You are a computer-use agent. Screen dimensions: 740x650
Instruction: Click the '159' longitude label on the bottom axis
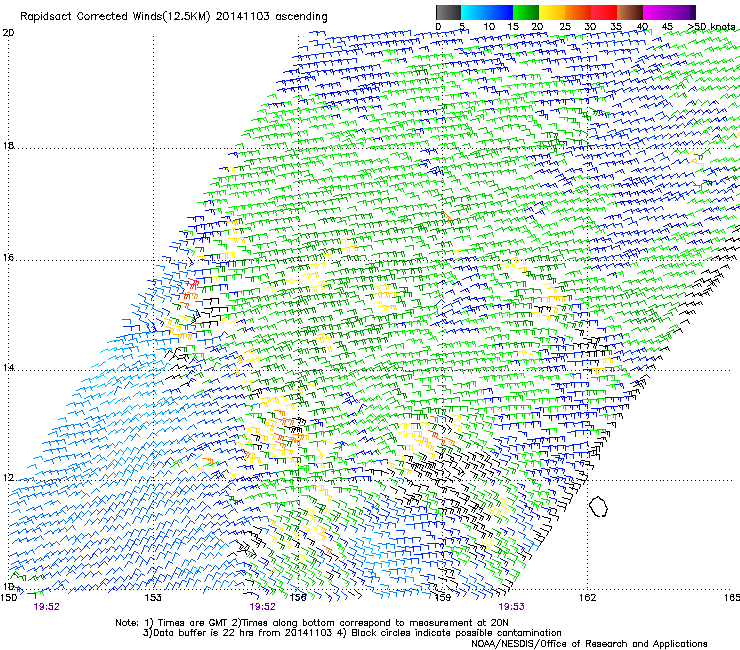[x=442, y=598]
